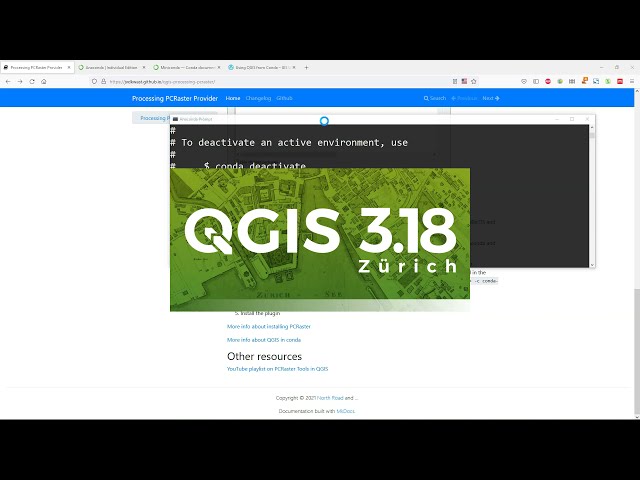Select the Processing PCRaster Provider tab
This screenshot has height=480, width=640.
(37, 67)
